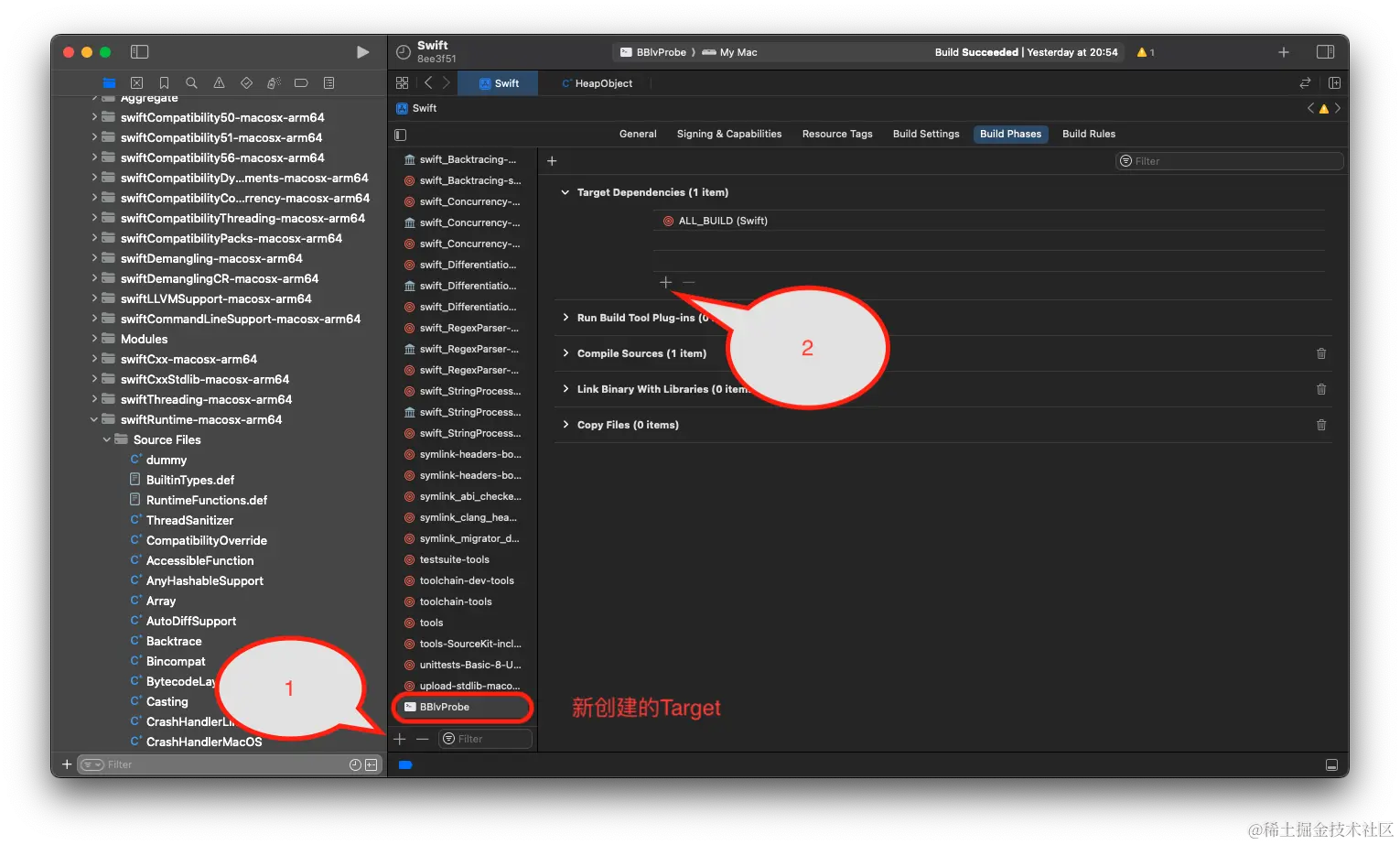Switch to the General tab
The height and width of the screenshot is (845, 1400).
pos(638,134)
